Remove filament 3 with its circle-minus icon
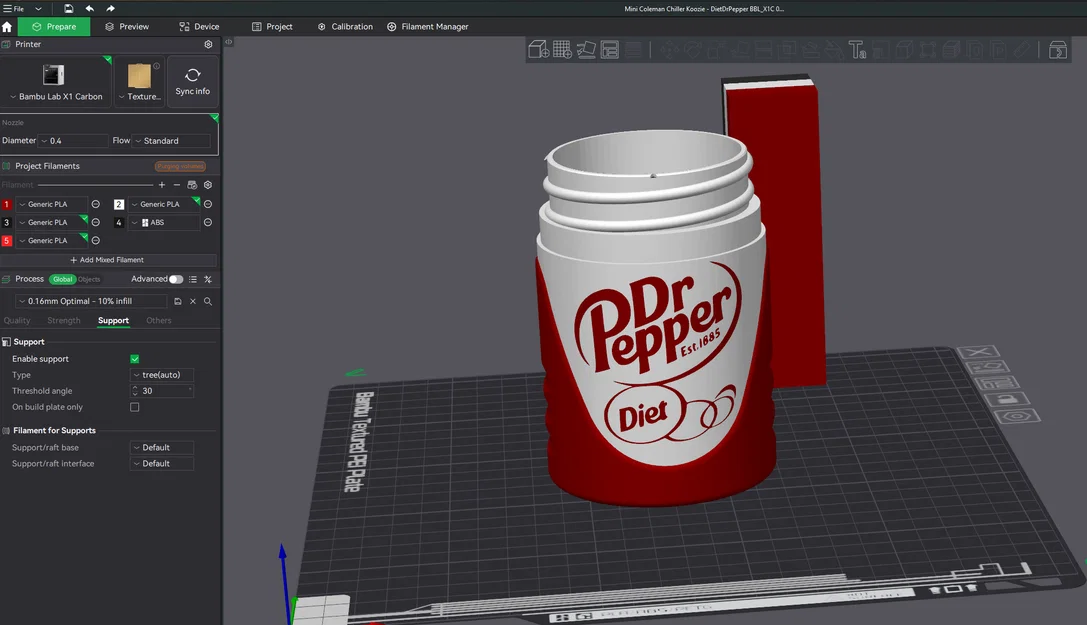 96,222
